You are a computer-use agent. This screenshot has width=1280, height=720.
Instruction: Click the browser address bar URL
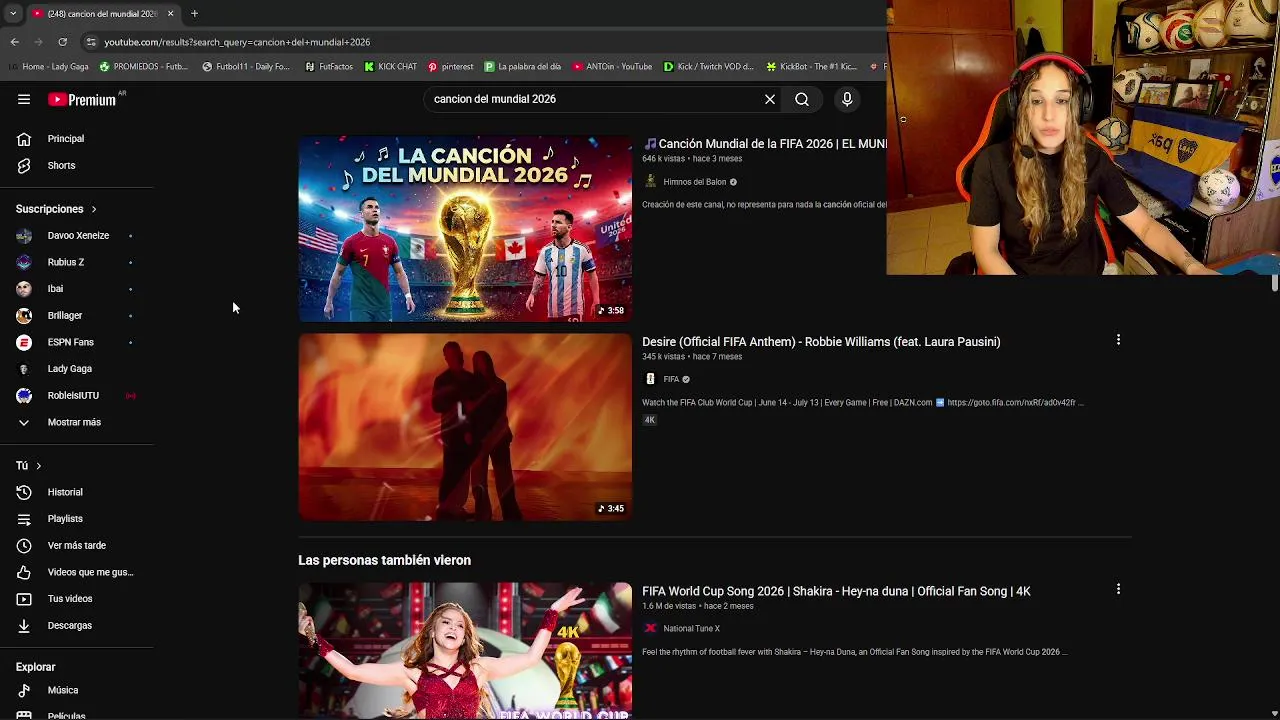(x=237, y=42)
